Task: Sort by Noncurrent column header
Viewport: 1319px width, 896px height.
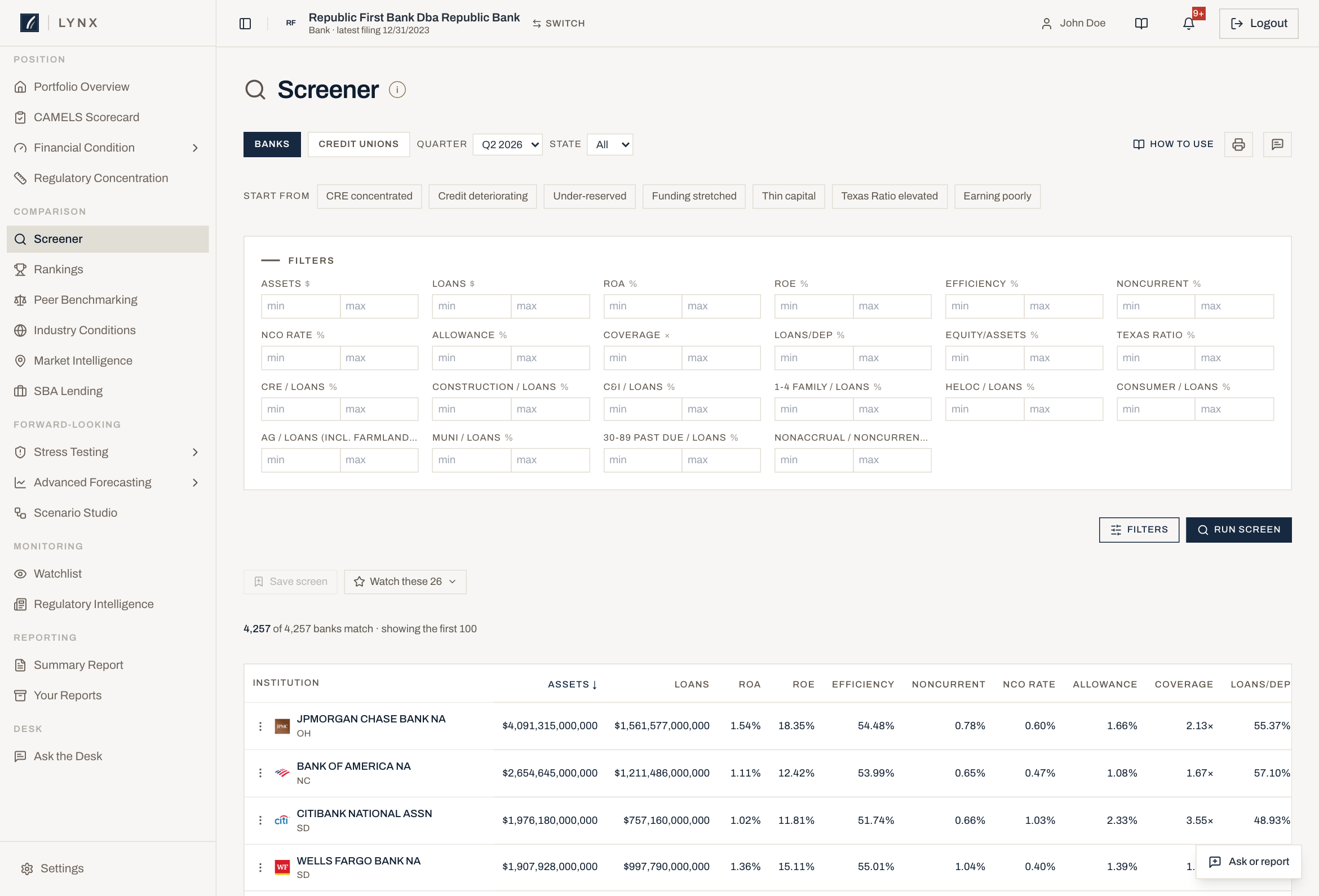Action: (948, 684)
